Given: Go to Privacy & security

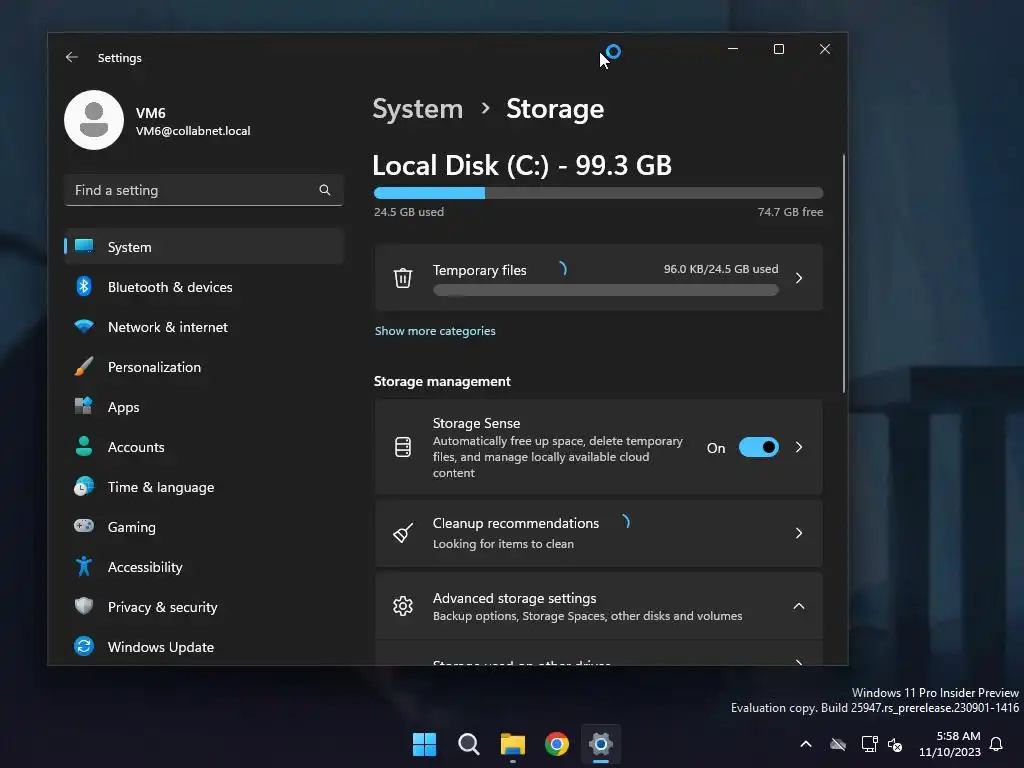Looking at the screenshot, I should (x=204, y=607).
